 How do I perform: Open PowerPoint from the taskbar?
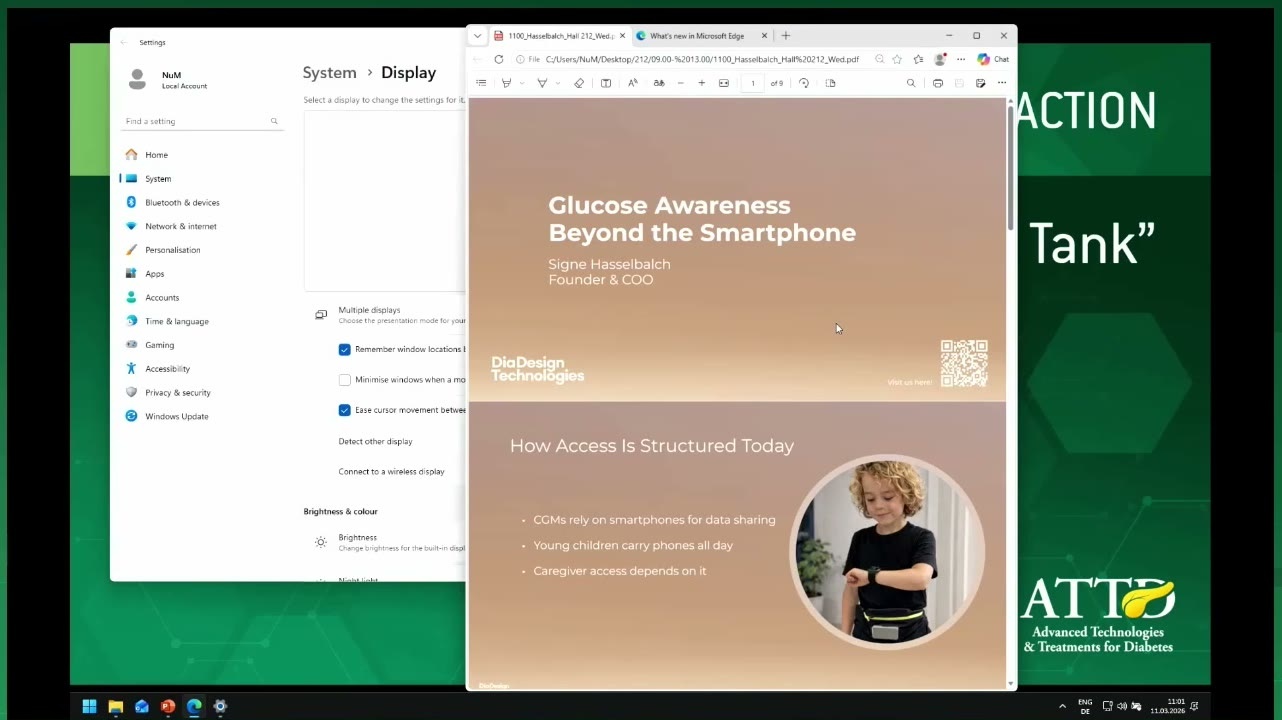tap(168, 707)
